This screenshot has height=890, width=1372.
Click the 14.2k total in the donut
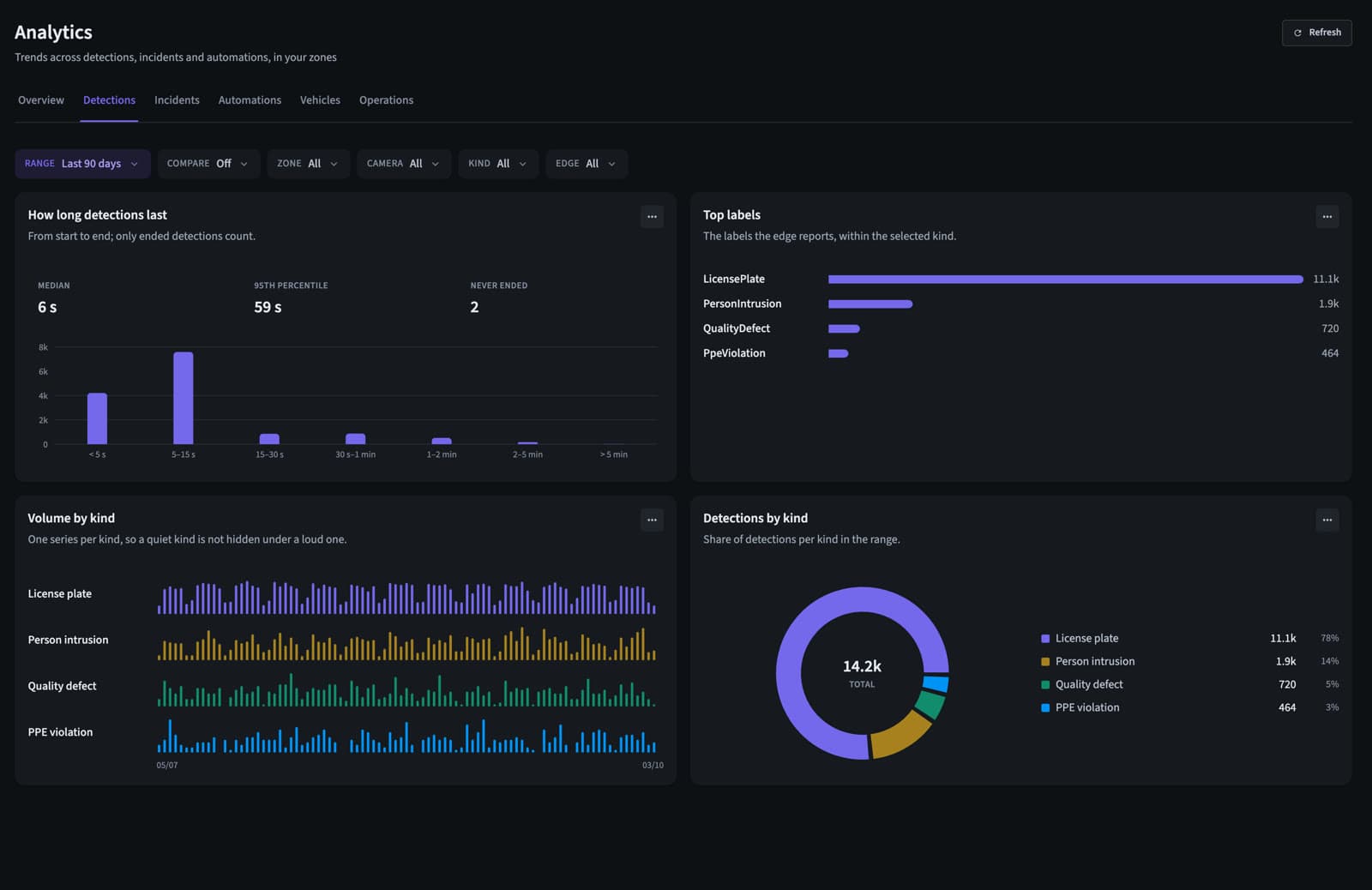(862, 666)
